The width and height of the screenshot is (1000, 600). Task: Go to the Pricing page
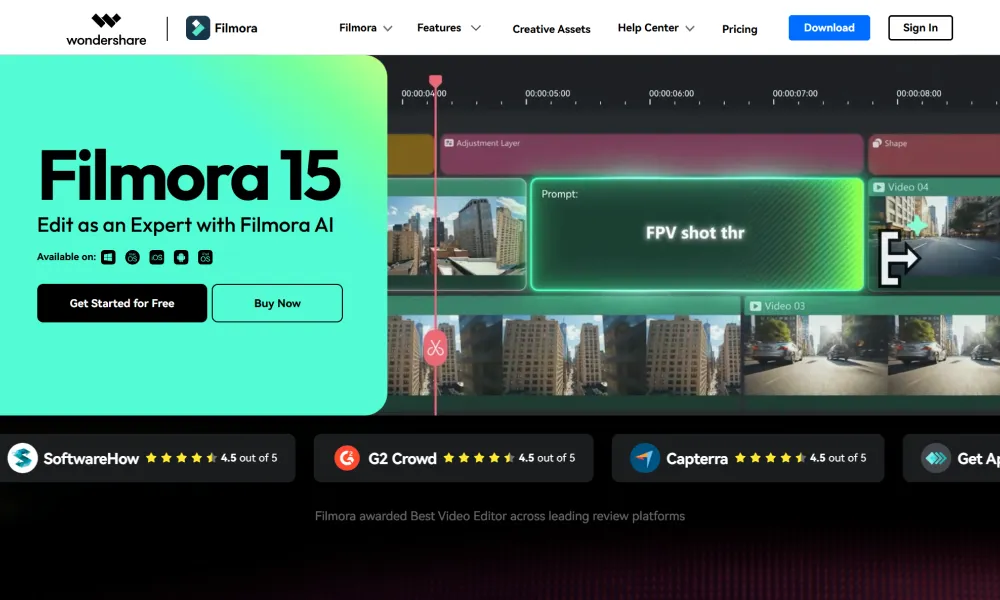[739, 29]
